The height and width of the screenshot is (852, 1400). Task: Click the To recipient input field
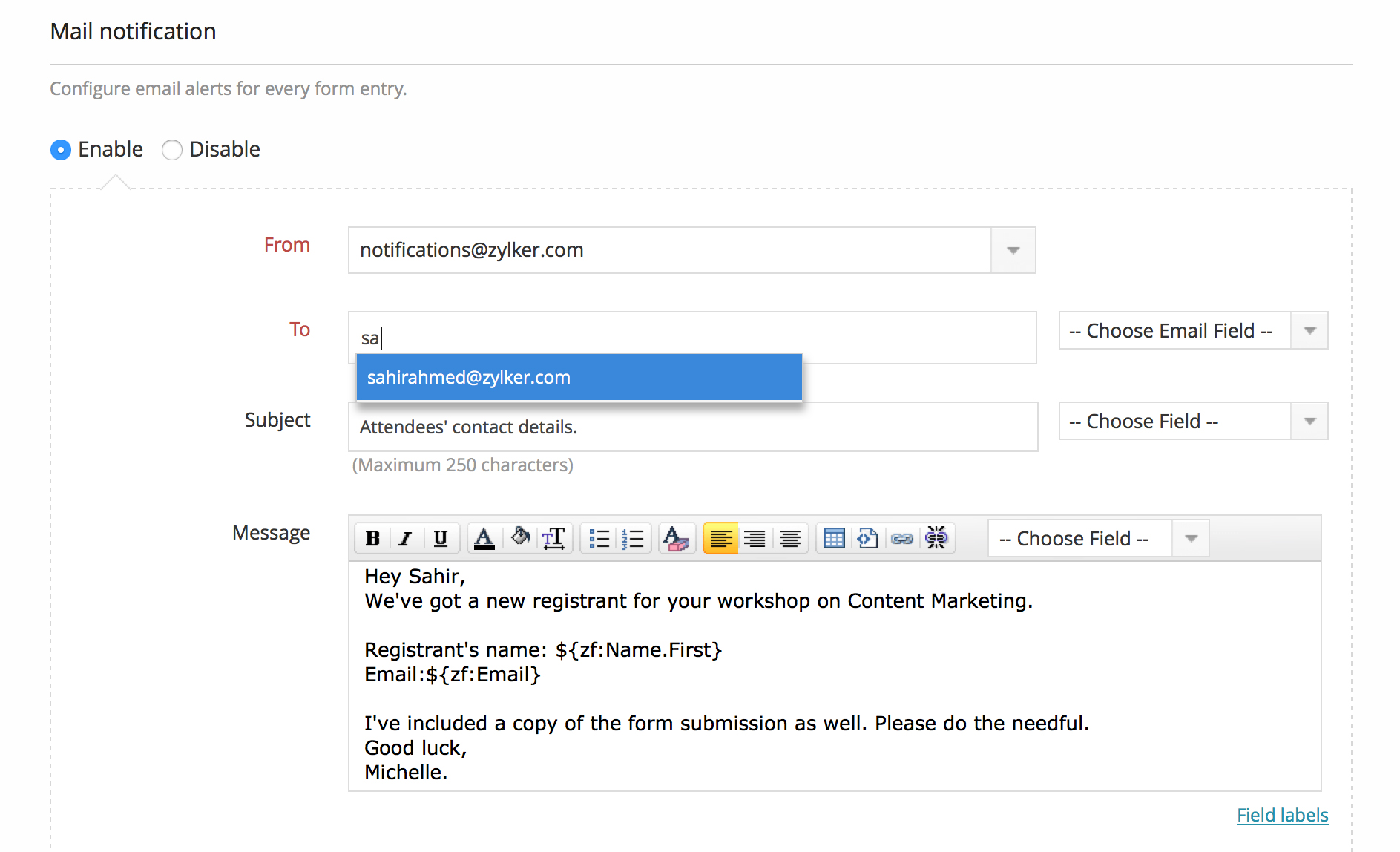692,338
